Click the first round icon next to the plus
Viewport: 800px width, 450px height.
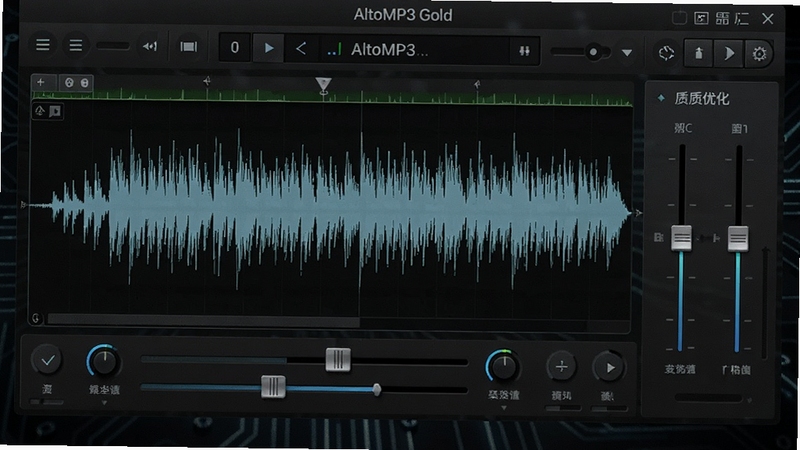69,82
